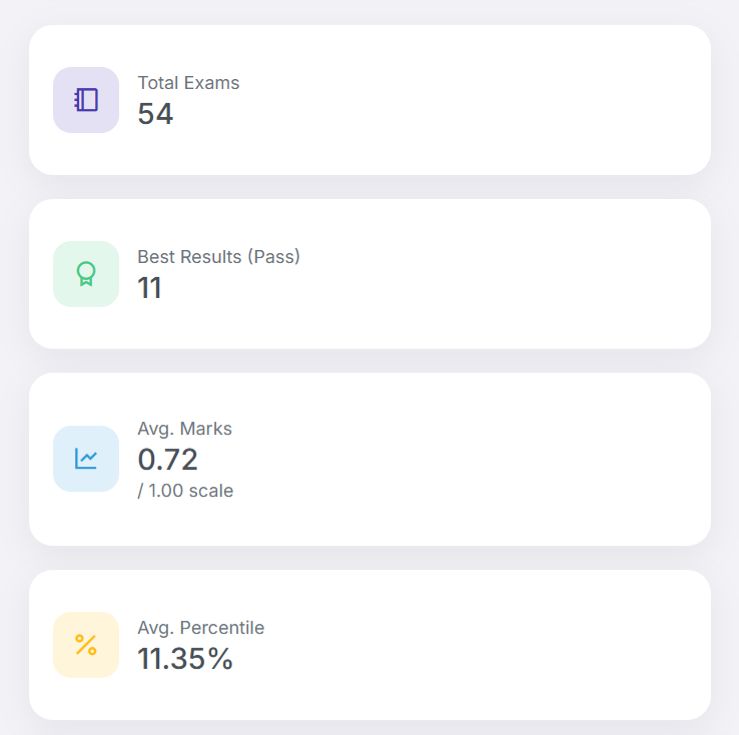
Task: Click the 11.35% average percentile value
Action: [184, 659]
